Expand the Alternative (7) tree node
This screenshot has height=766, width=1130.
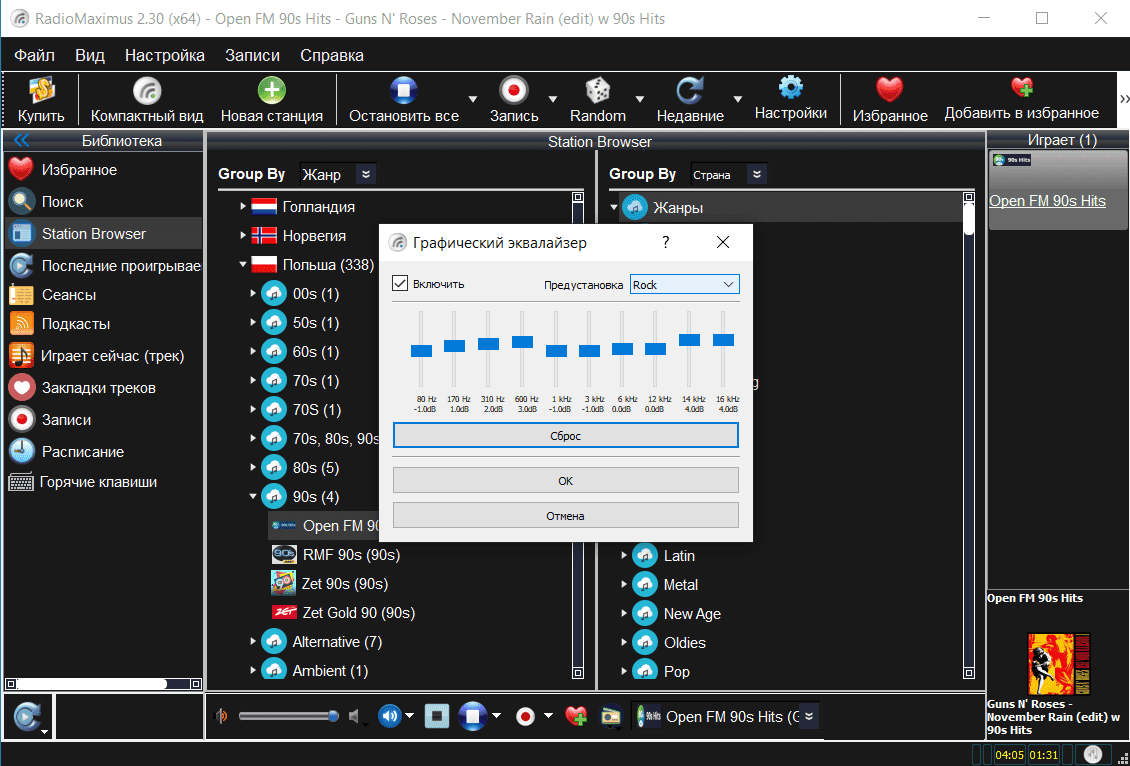(253, 641)
